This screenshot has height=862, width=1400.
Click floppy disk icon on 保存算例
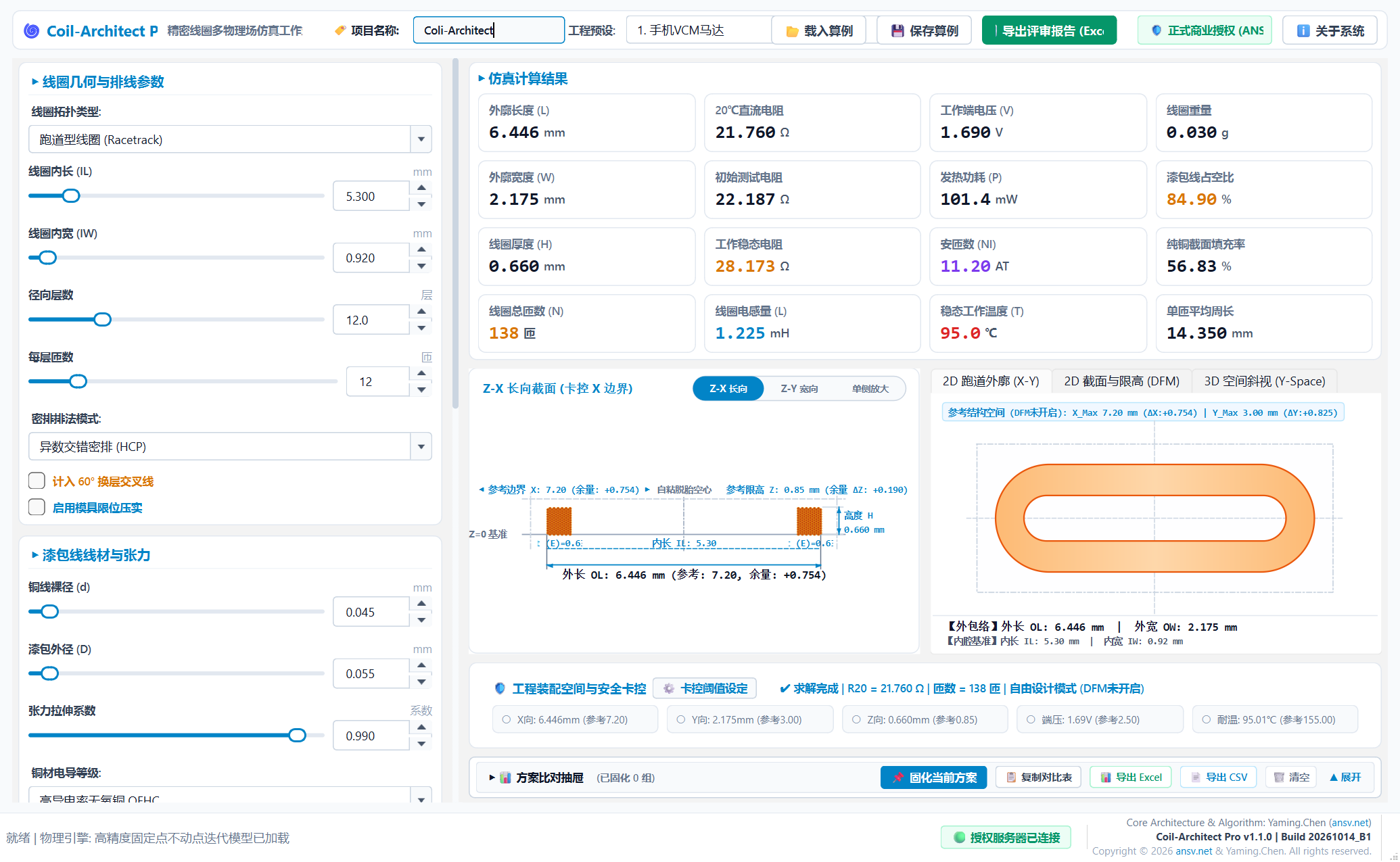897,30
